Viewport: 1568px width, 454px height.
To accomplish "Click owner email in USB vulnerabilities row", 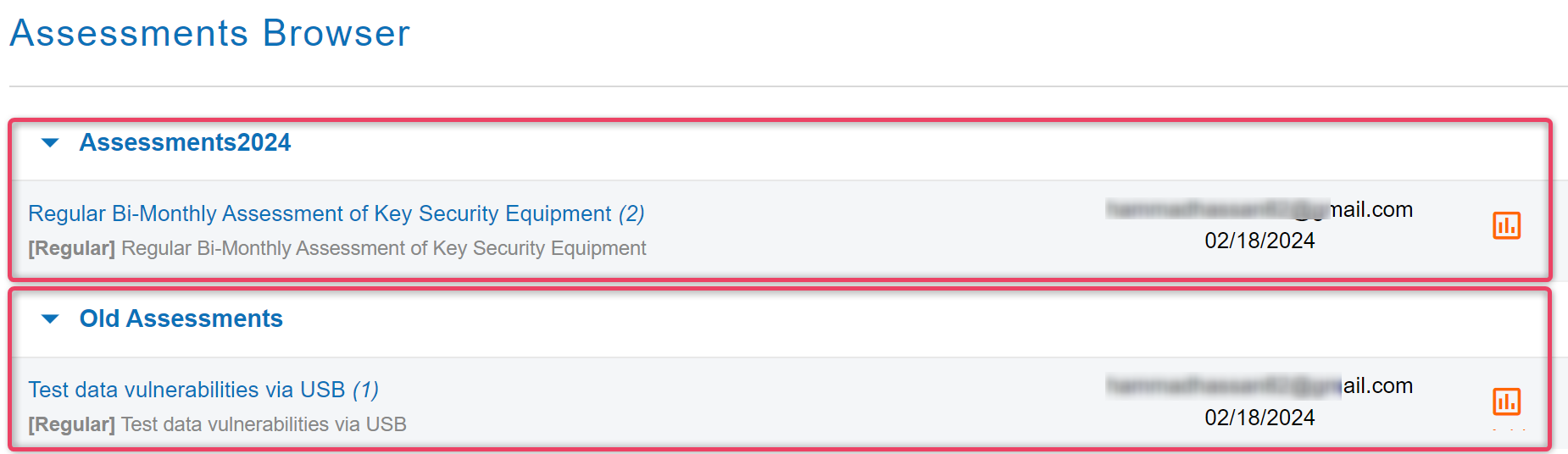I will click(x=1259, y=385).
